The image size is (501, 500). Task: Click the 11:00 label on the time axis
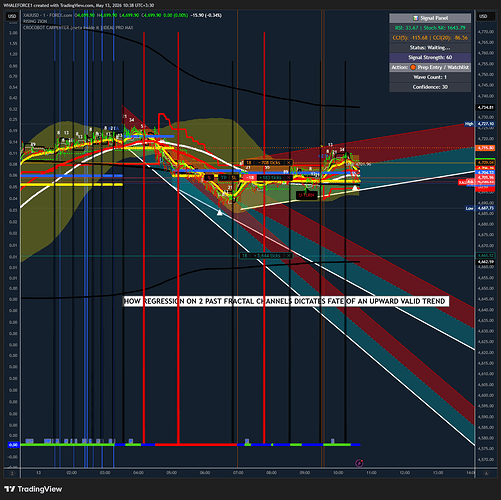pyautogui.click(x=371, y=473)
